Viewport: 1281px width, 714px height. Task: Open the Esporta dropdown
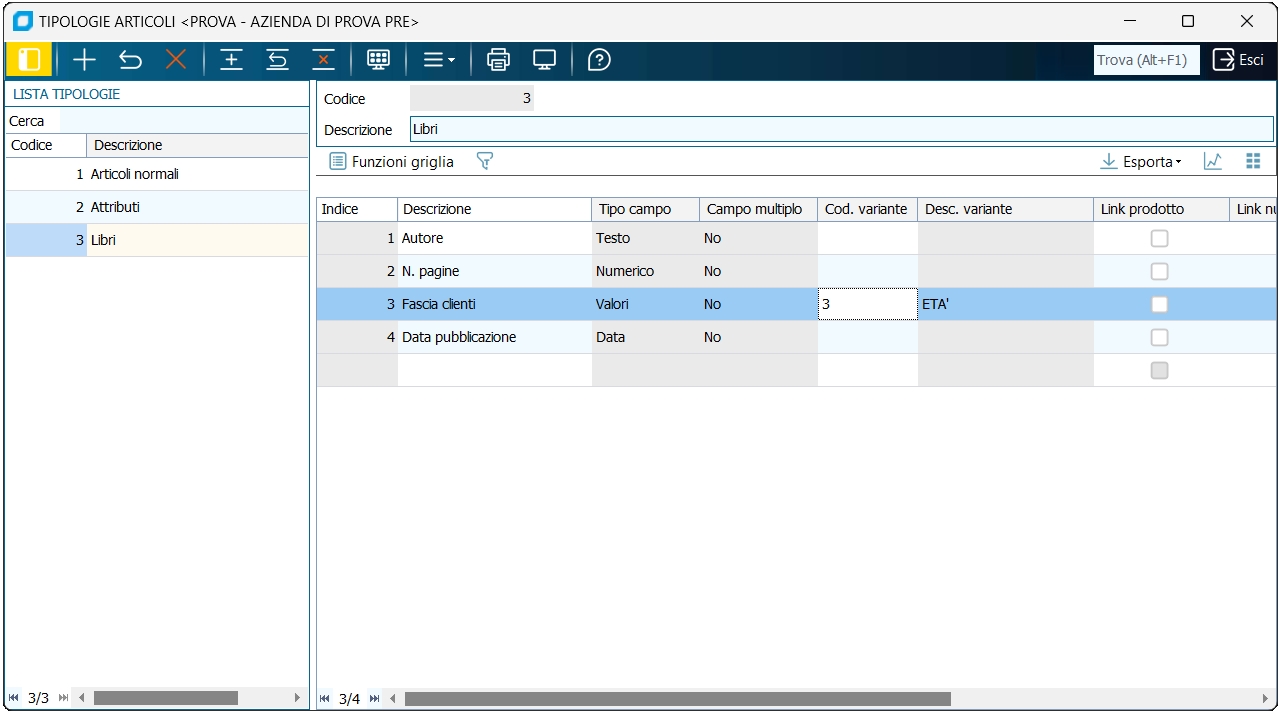(1141, 161)
